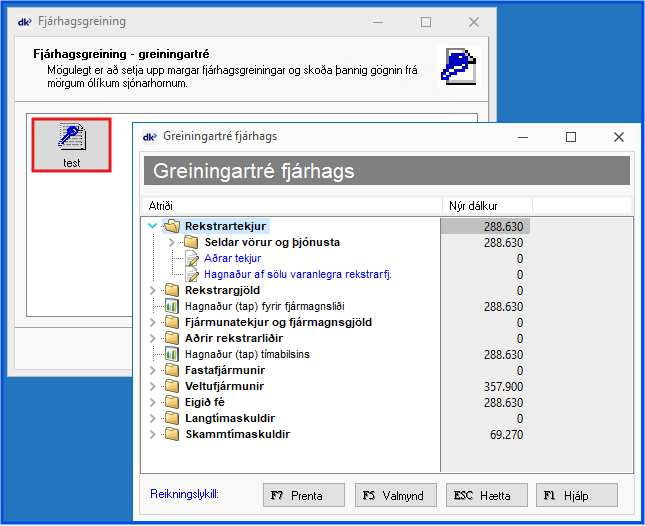Click the Rekstrartekjur folder icon
This screenshot has height=526, width=645.
pyautogui.click(x=171, y=227)
